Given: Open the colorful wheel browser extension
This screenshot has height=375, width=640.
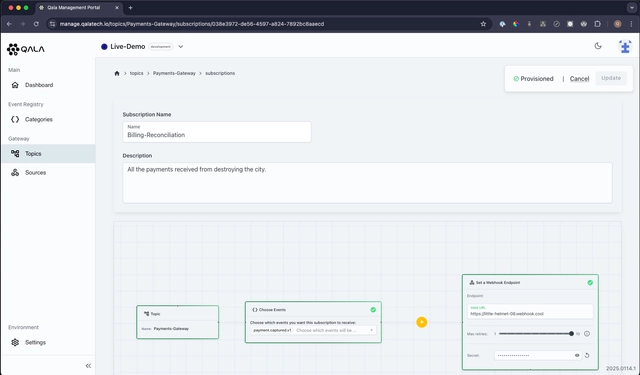Looking at the screenshot, I should pos(516,24).
